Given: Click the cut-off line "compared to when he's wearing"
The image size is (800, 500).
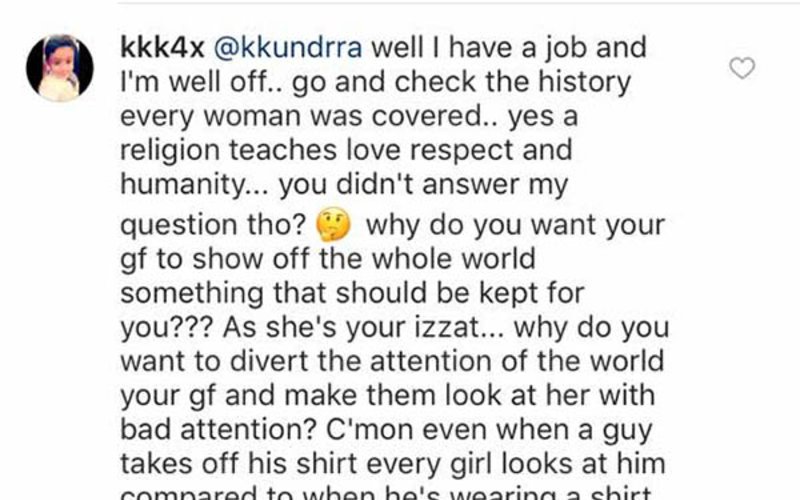Looking at the screenshot, I should 386,493.
